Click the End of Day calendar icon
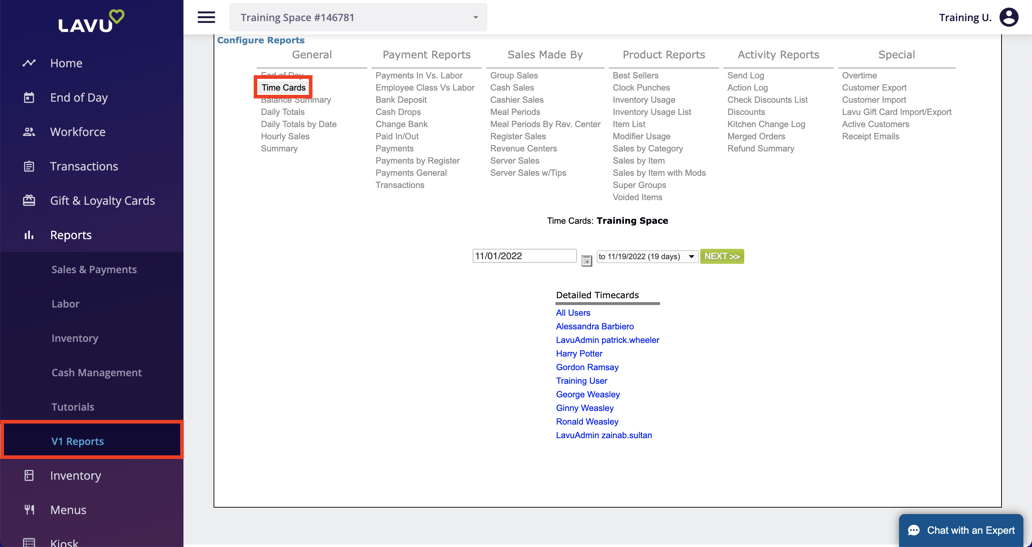Viewport: 1032px width, 547px height. point(29,98)
